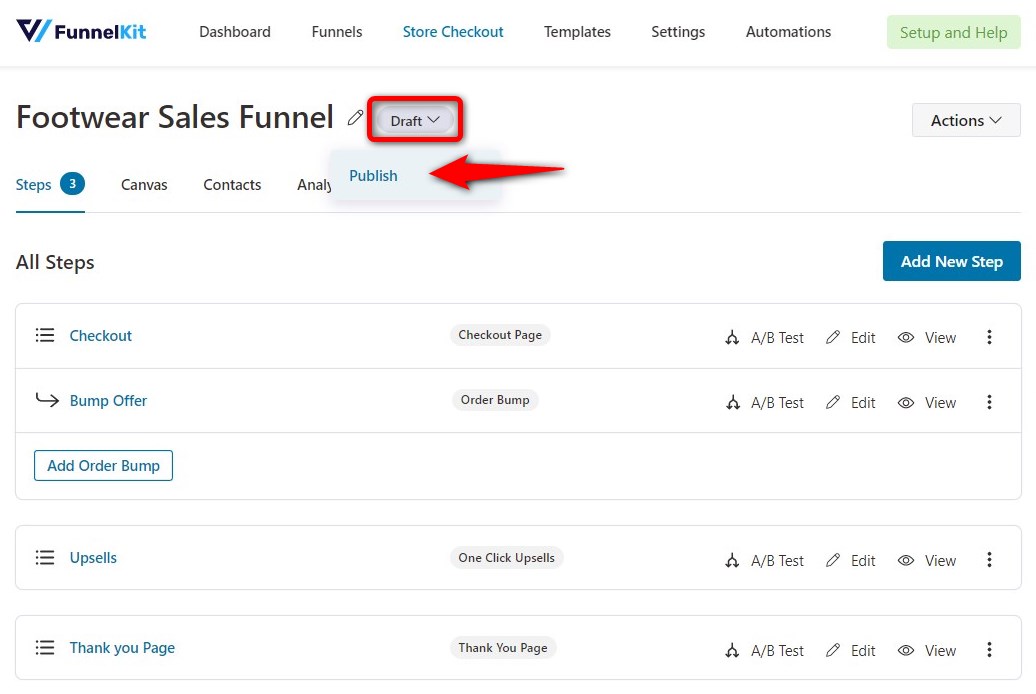View the Upsells step
Image resolution: width=1036 pixels, height=694 pixels.
(x=926, y=560)
